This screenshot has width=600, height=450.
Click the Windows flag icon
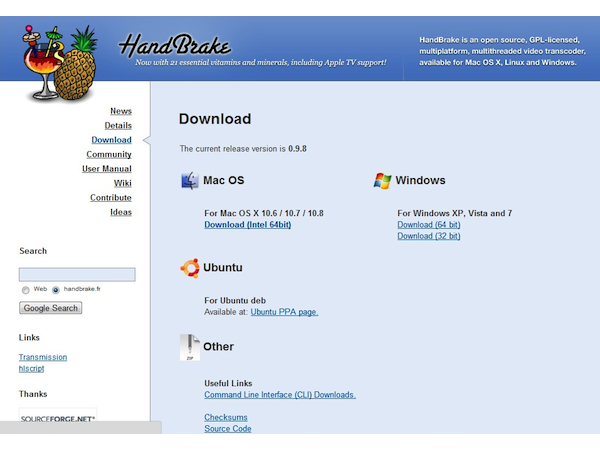coord(382,181)
